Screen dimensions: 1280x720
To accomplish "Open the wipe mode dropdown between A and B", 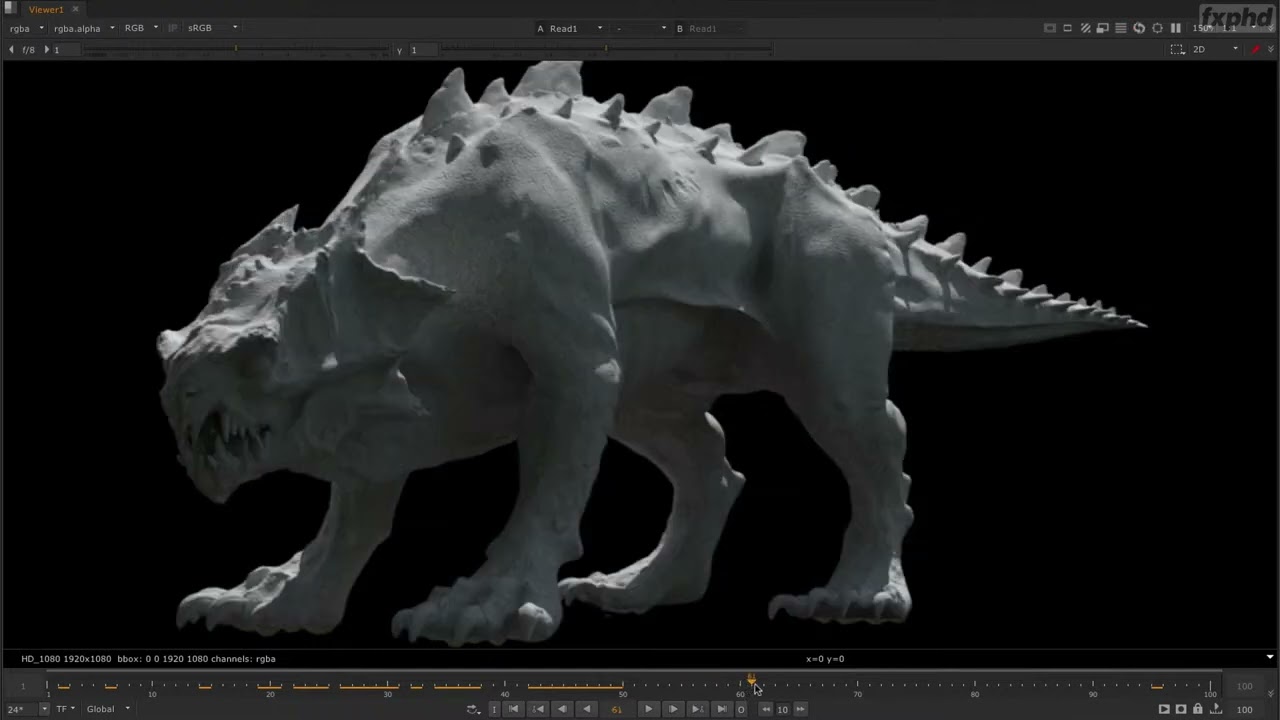I will click(x=641, y=28).
